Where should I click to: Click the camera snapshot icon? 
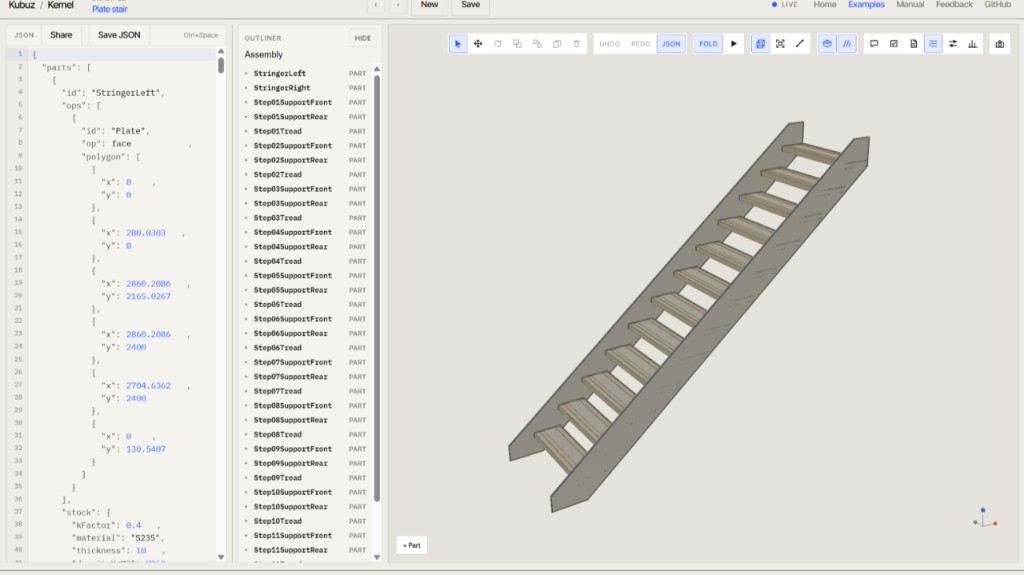[x=1000, y=44]
